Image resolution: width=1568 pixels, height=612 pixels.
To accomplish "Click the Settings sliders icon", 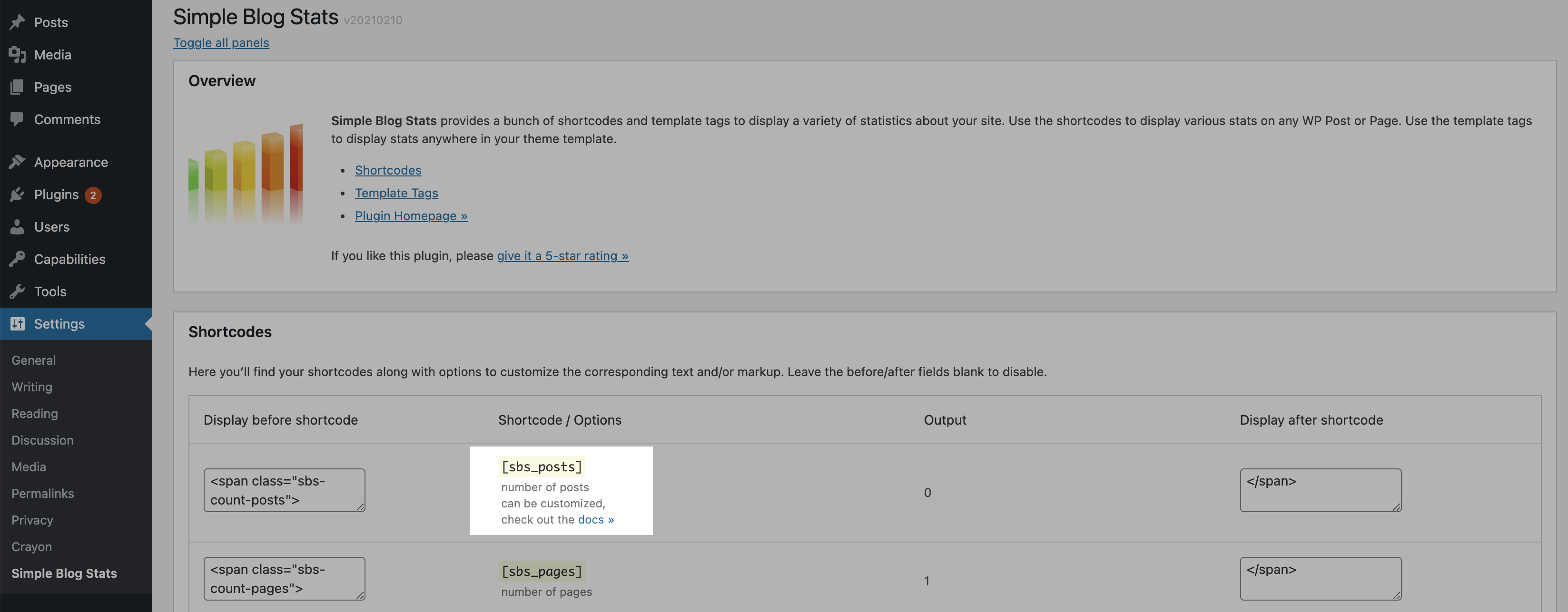I will [x=17, y=324].
